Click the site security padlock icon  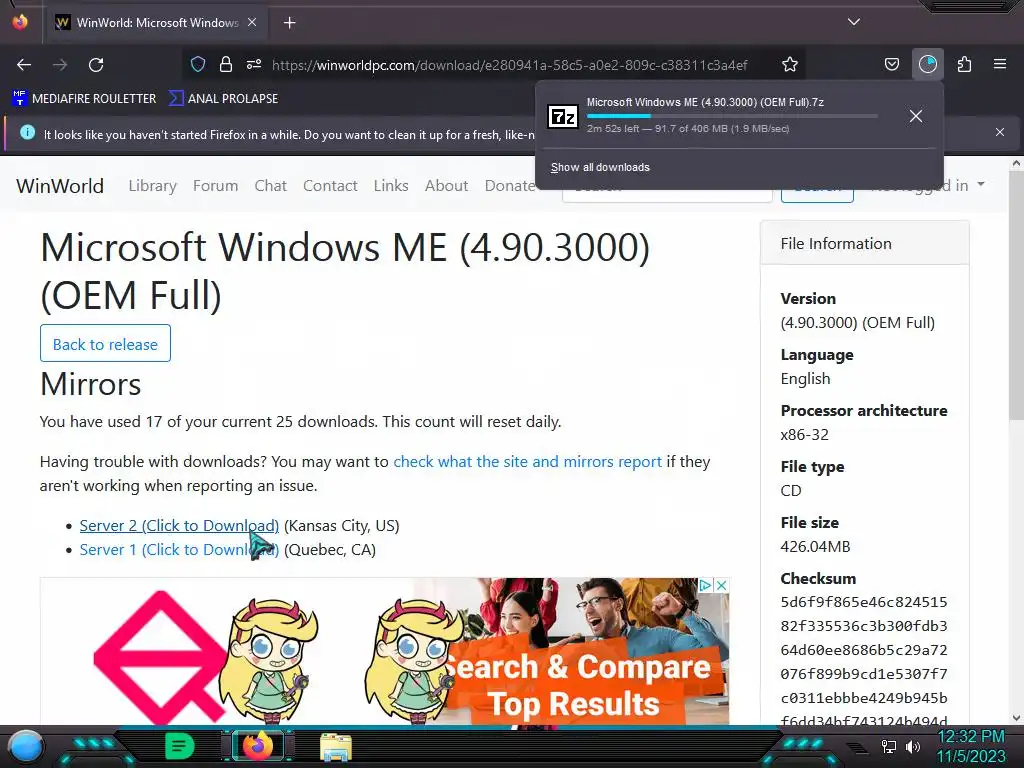click(226, 64)
